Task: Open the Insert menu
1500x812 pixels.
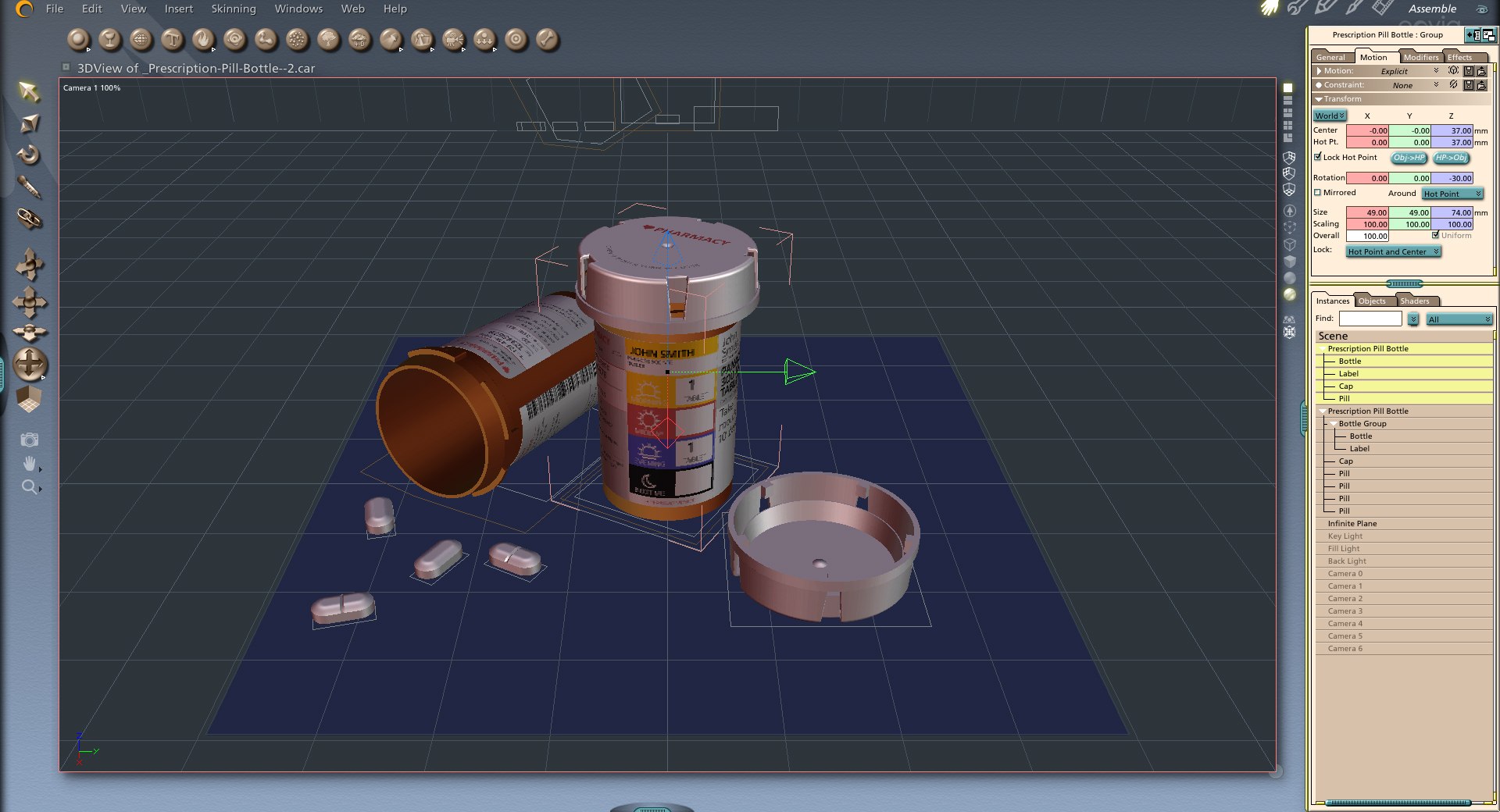Action: coord(178,9)
